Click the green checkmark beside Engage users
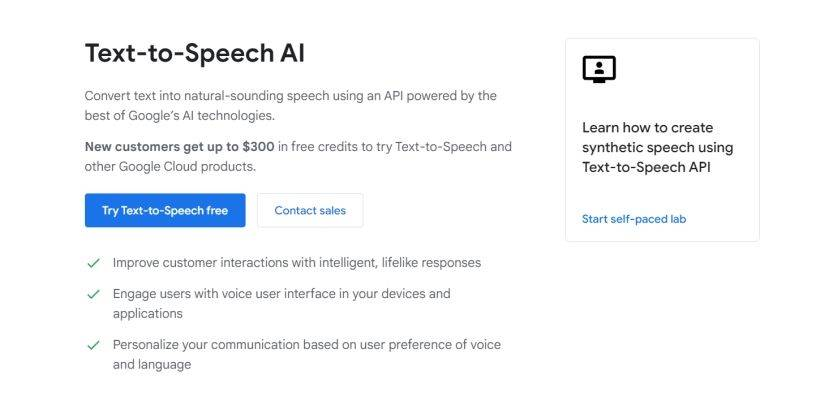 (94, 294)
